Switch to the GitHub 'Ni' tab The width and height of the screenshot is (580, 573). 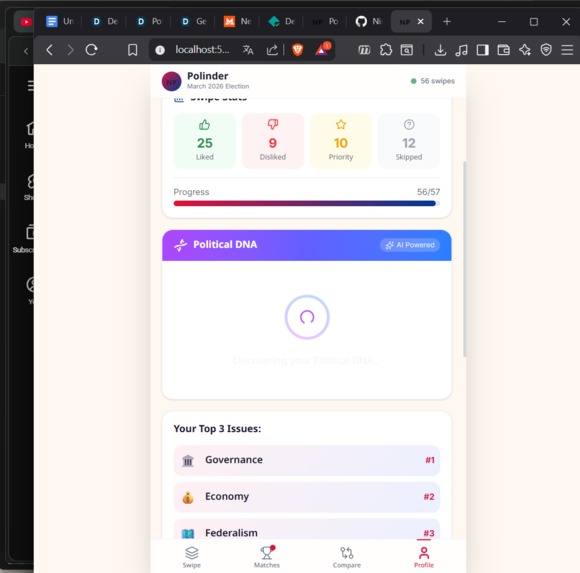[x=368, y=21]
